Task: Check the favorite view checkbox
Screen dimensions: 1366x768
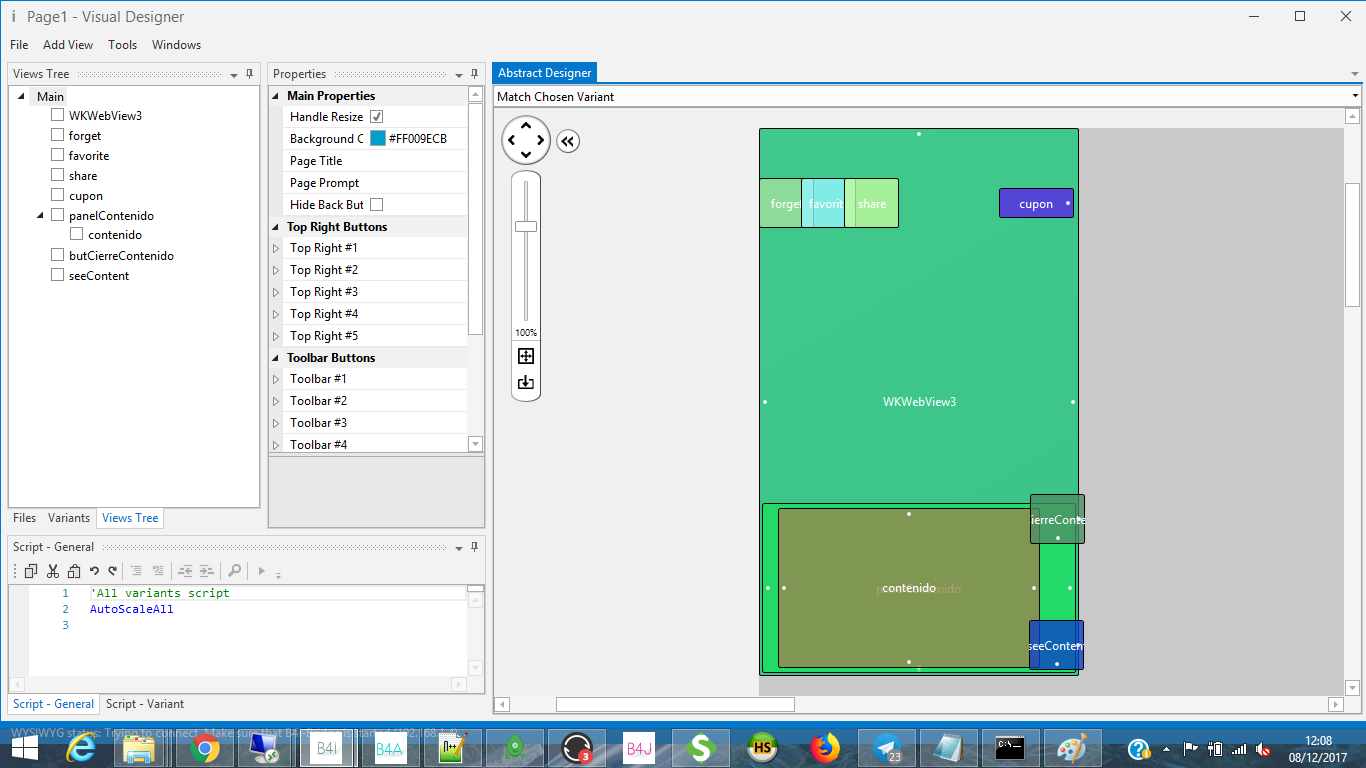Action: pos(57,155)
